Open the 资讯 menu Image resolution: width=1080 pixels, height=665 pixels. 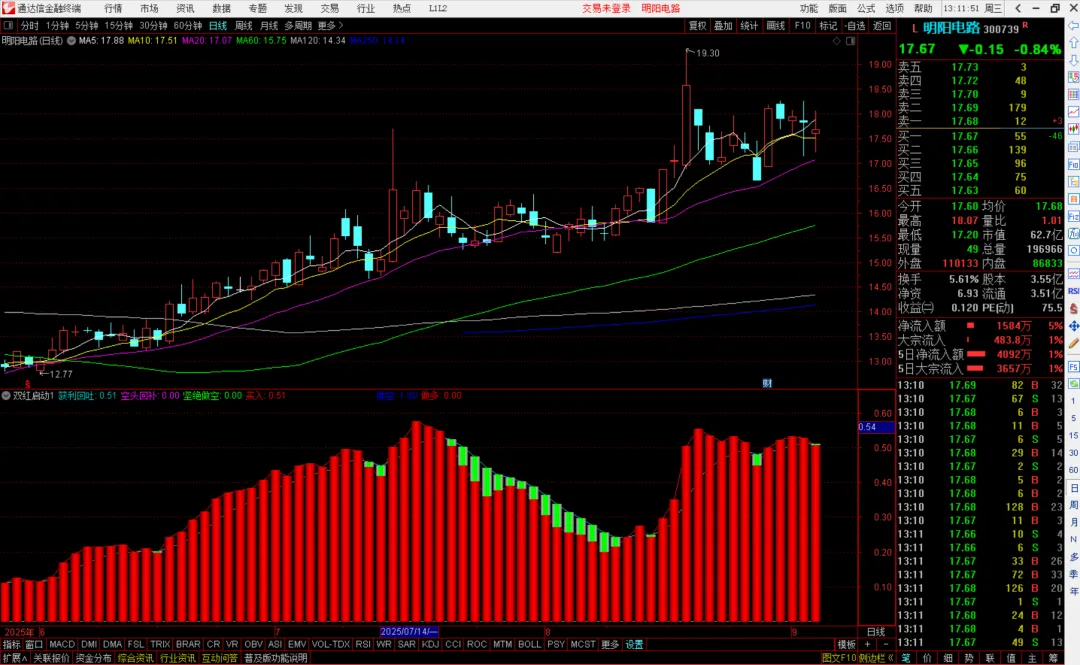click(185, 8)
